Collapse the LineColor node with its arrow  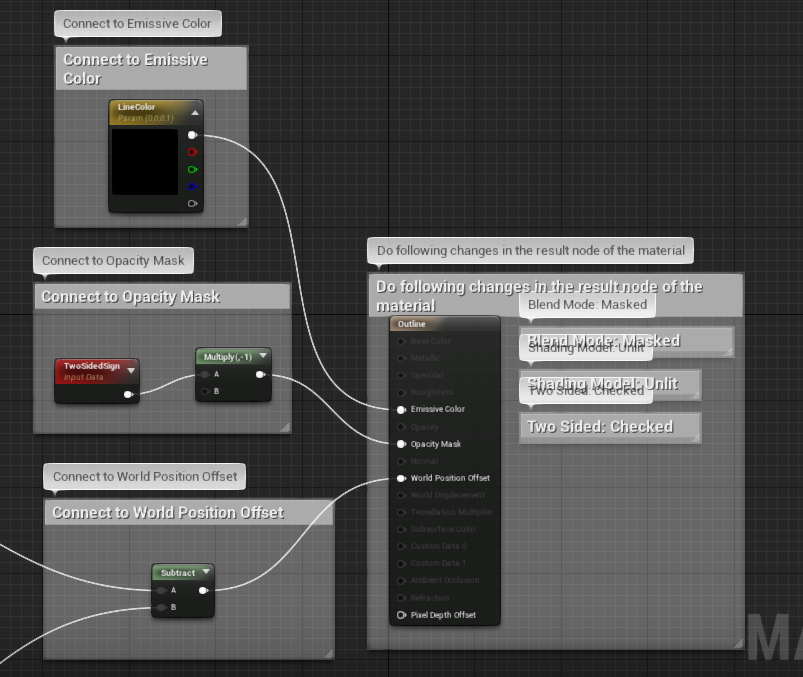(195, 113)
